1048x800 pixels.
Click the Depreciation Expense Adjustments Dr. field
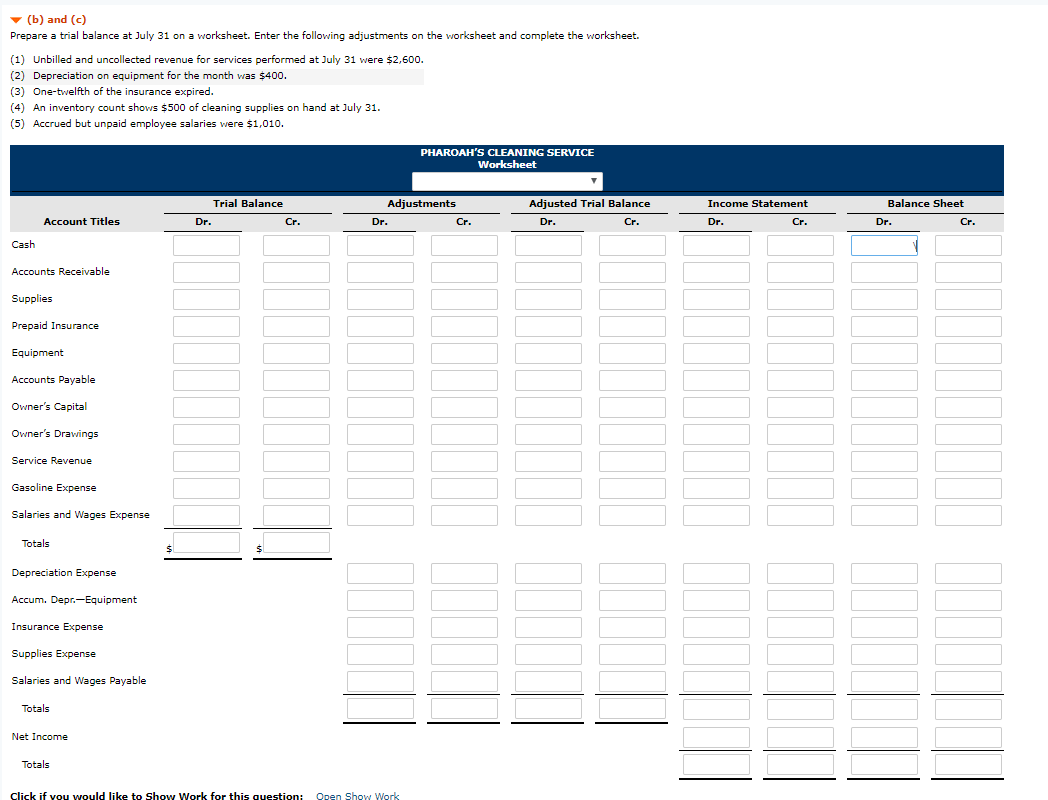tap(379, 572)
